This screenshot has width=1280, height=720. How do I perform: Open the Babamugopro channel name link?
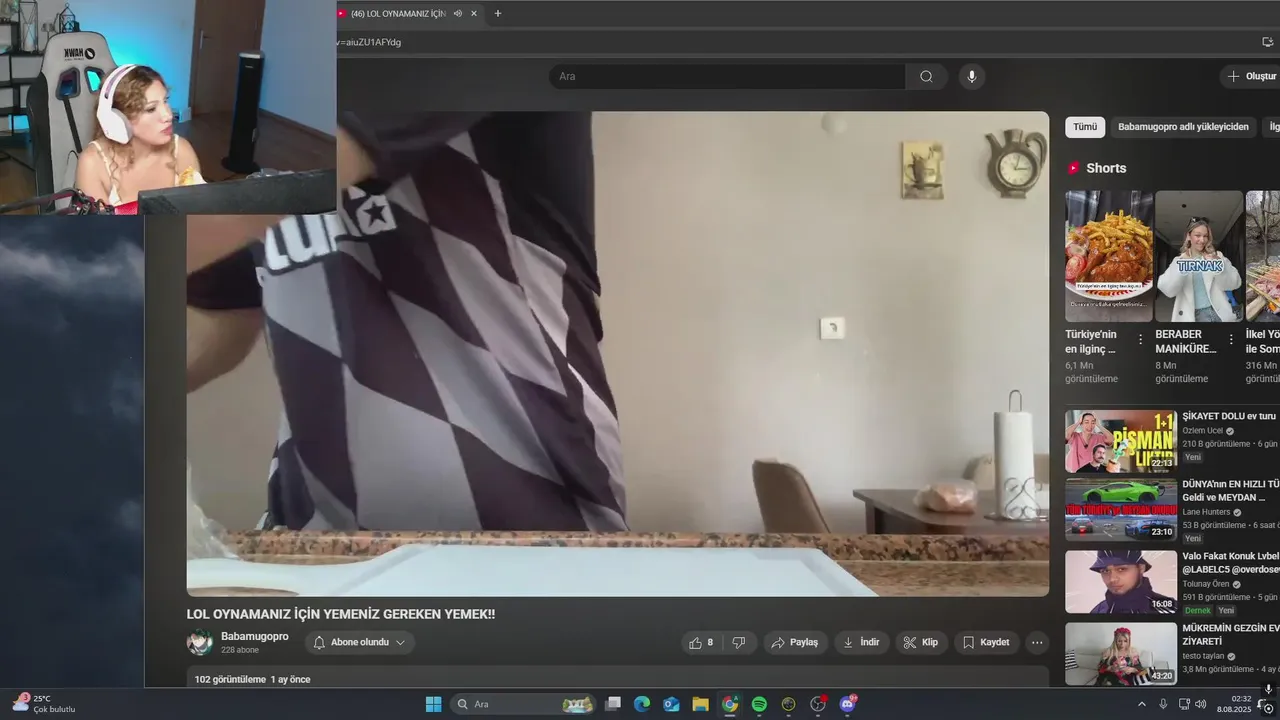click(254, 636)
